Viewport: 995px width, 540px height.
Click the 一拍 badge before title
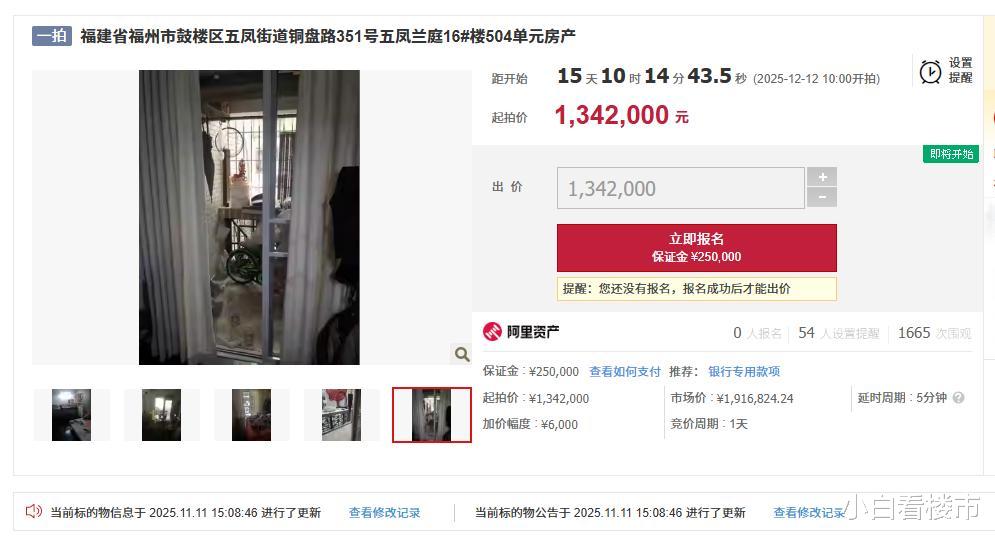[52, 36]
